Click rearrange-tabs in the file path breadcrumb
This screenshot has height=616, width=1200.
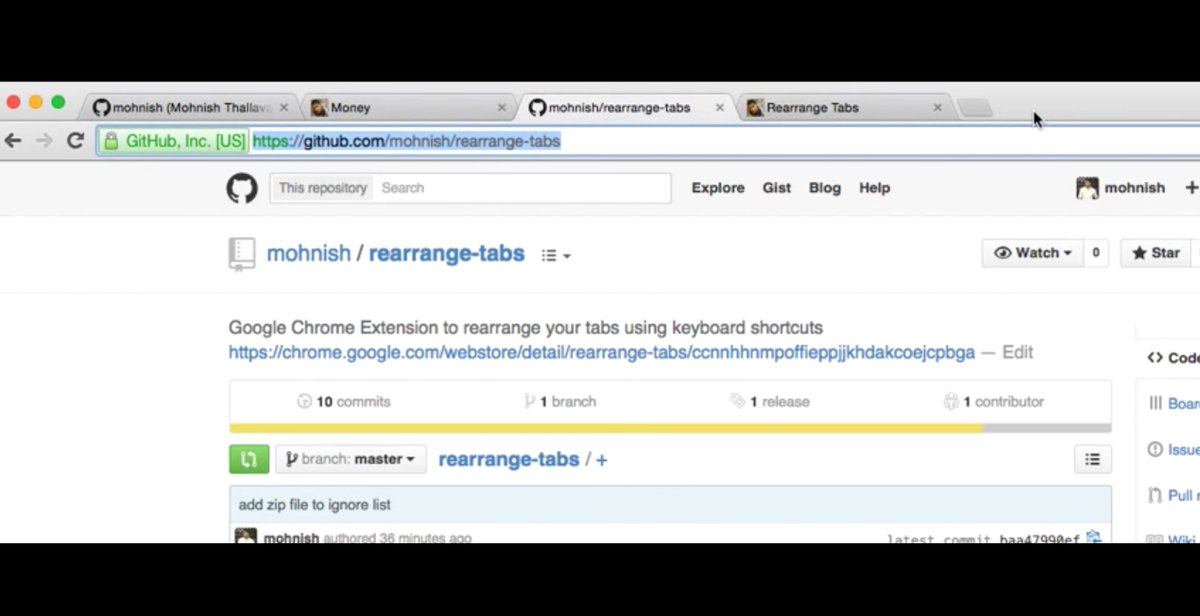click(x=509, y=460)
